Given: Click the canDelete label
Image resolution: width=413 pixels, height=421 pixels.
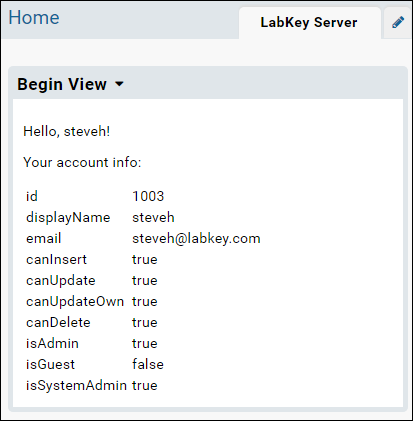Looking at the screenshot, I should pyautogui.click(x=58, y=323).
